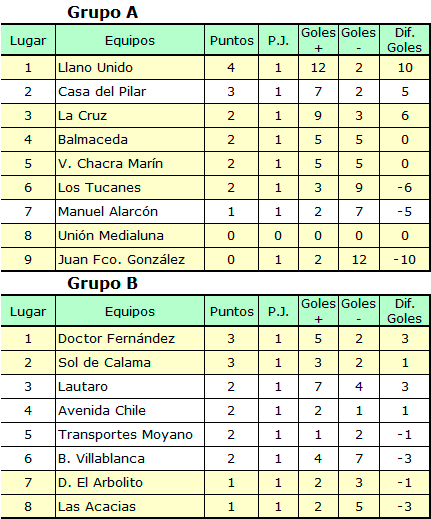Click the Manuel Alarcón team name

pyautogui.click(x=108, y=212)
